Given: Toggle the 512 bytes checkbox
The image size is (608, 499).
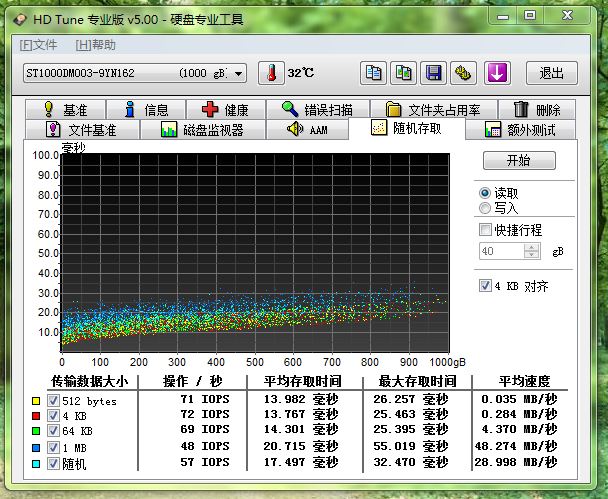Looking at the screenshot, I should 53,401.
